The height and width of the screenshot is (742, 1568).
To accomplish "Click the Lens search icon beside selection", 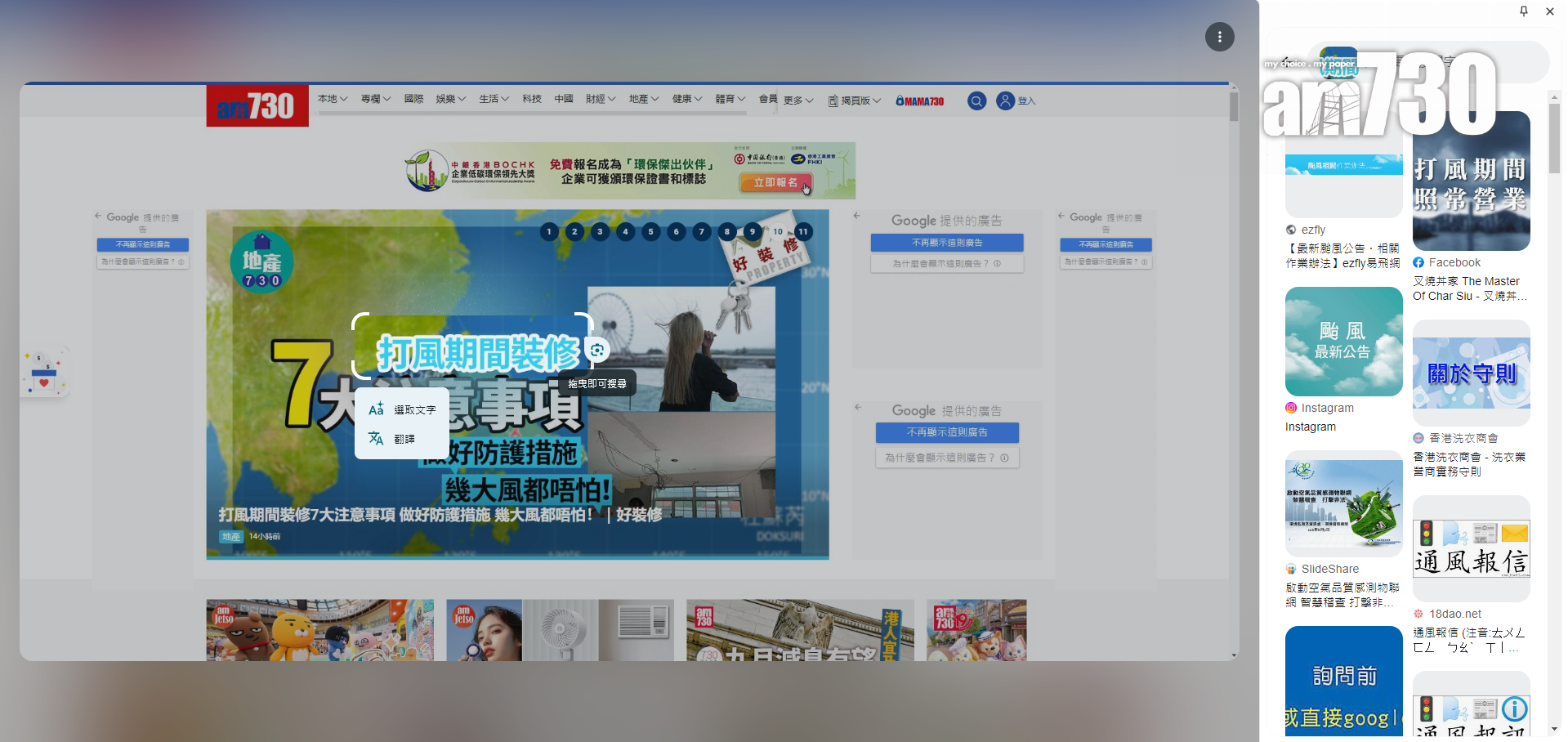I will pos(597,351).
